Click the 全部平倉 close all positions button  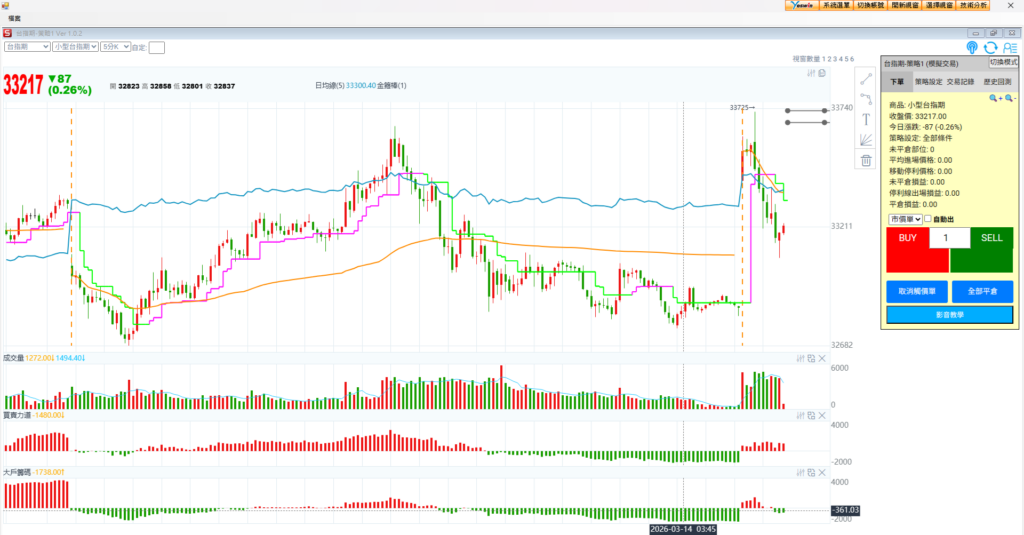[981, 291]
